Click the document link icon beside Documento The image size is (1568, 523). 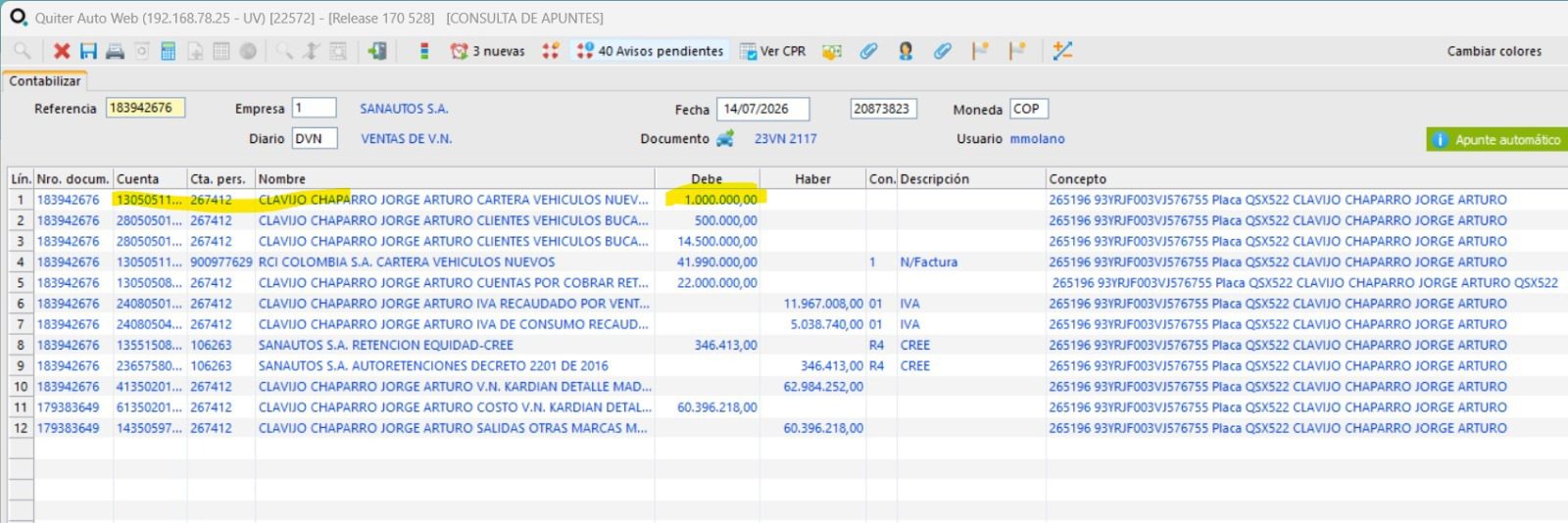tap(725, 139)
